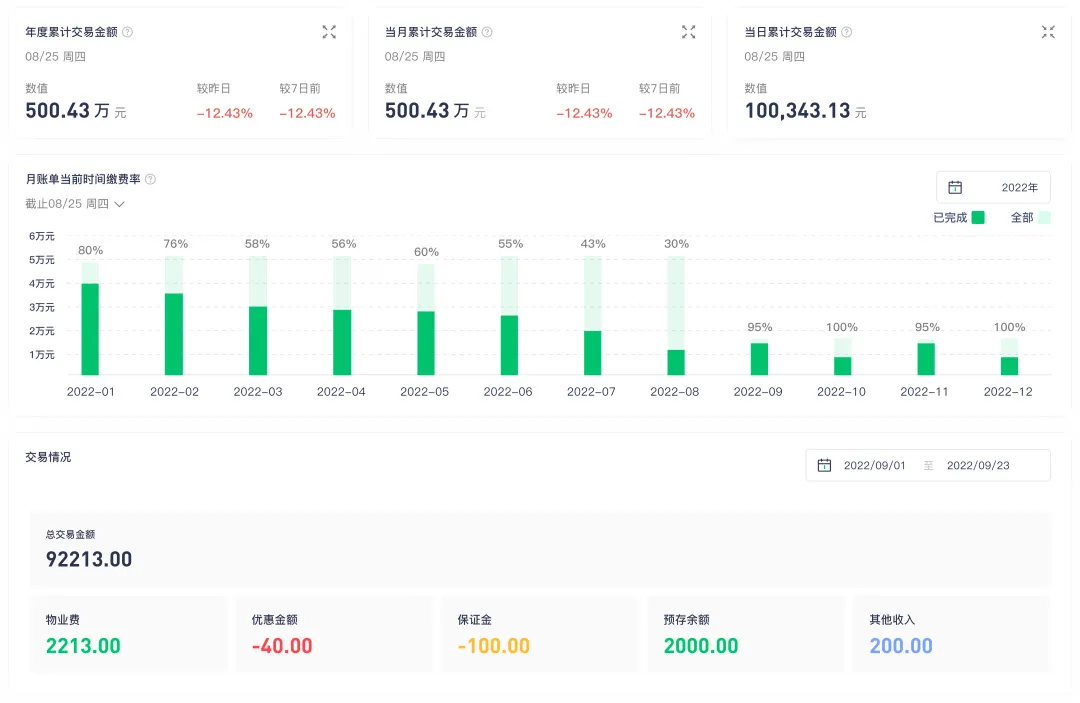The height and width of the screenshot is (703, 1080).
Task: Expand the 年度累计交易金额 card to fullscreen
Action: (x=329, y=32)
